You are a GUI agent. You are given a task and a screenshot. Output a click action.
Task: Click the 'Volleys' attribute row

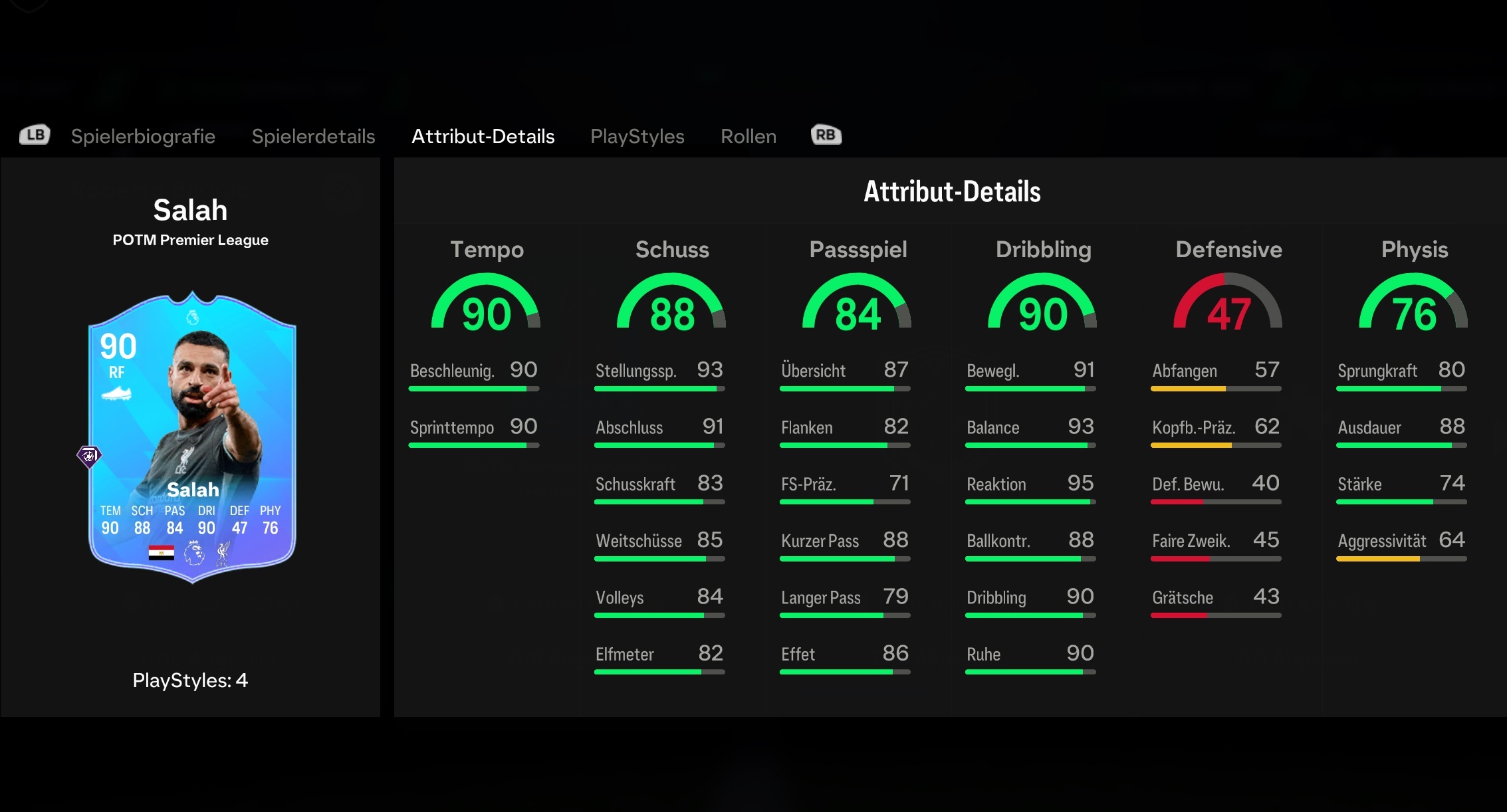[x=659, y=601]
